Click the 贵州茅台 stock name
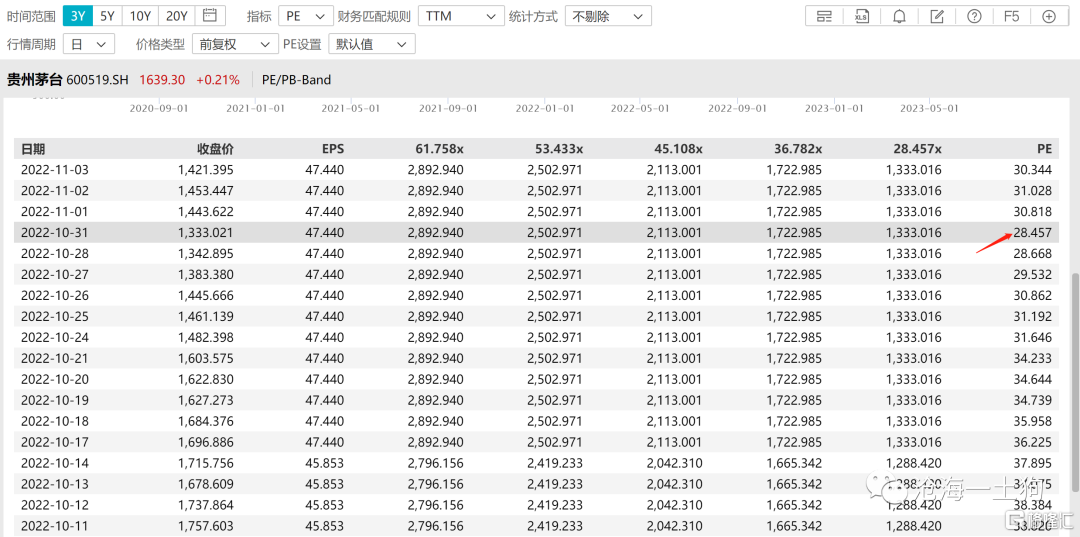Image resolution: width=1080 pixels, height=537 pixels. coord(34,80)
